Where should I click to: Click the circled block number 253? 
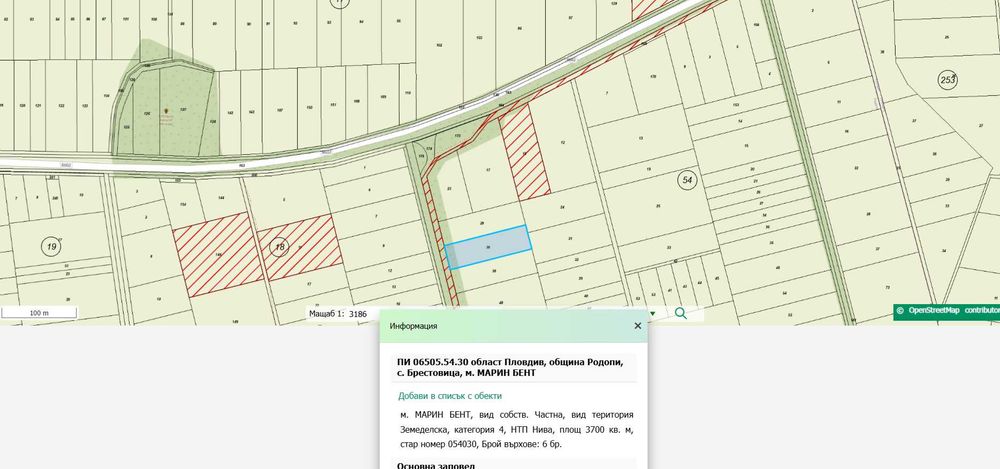[948, 80]
